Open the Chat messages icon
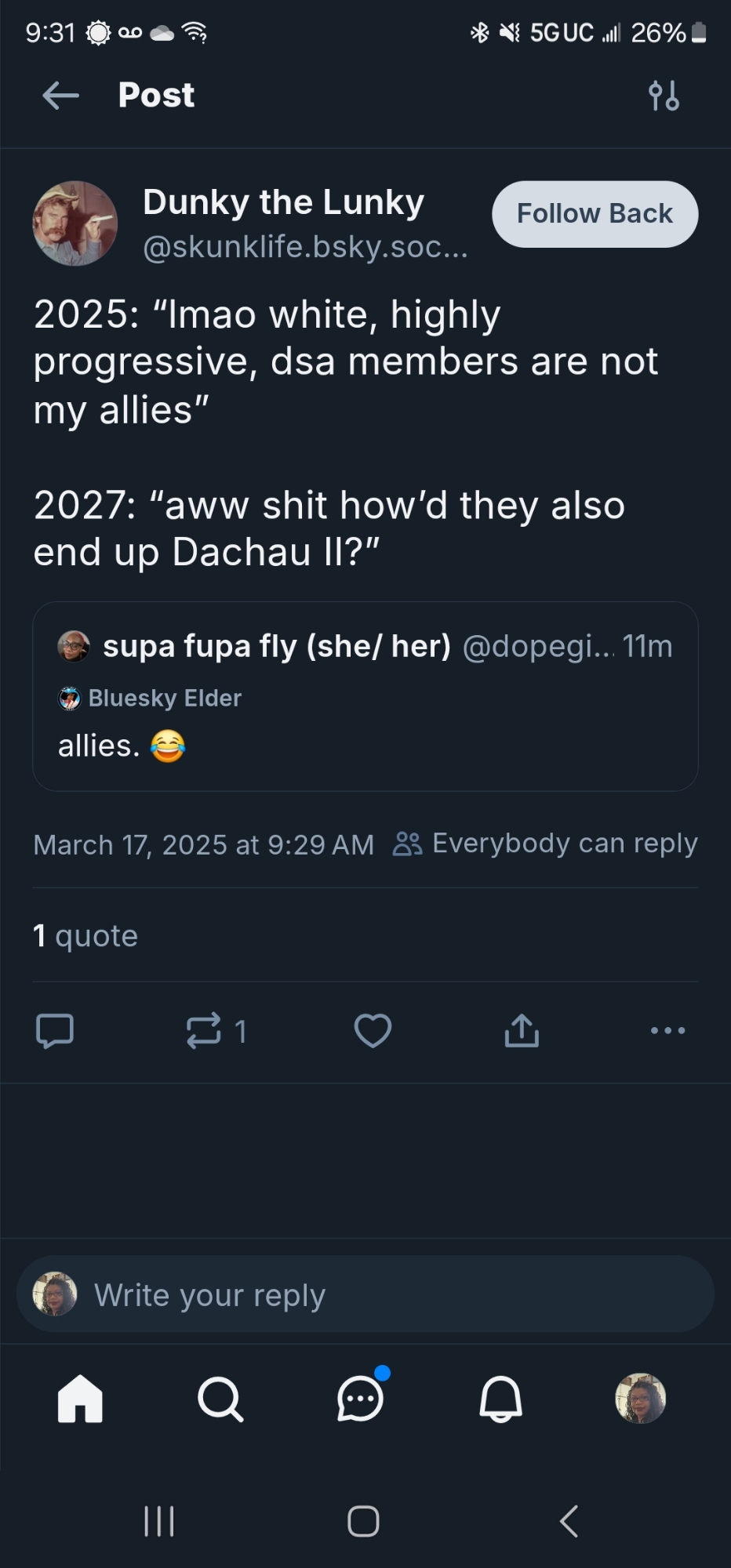The width and height of the screenshot is (731, 1568). click(x=361, y=1399)
